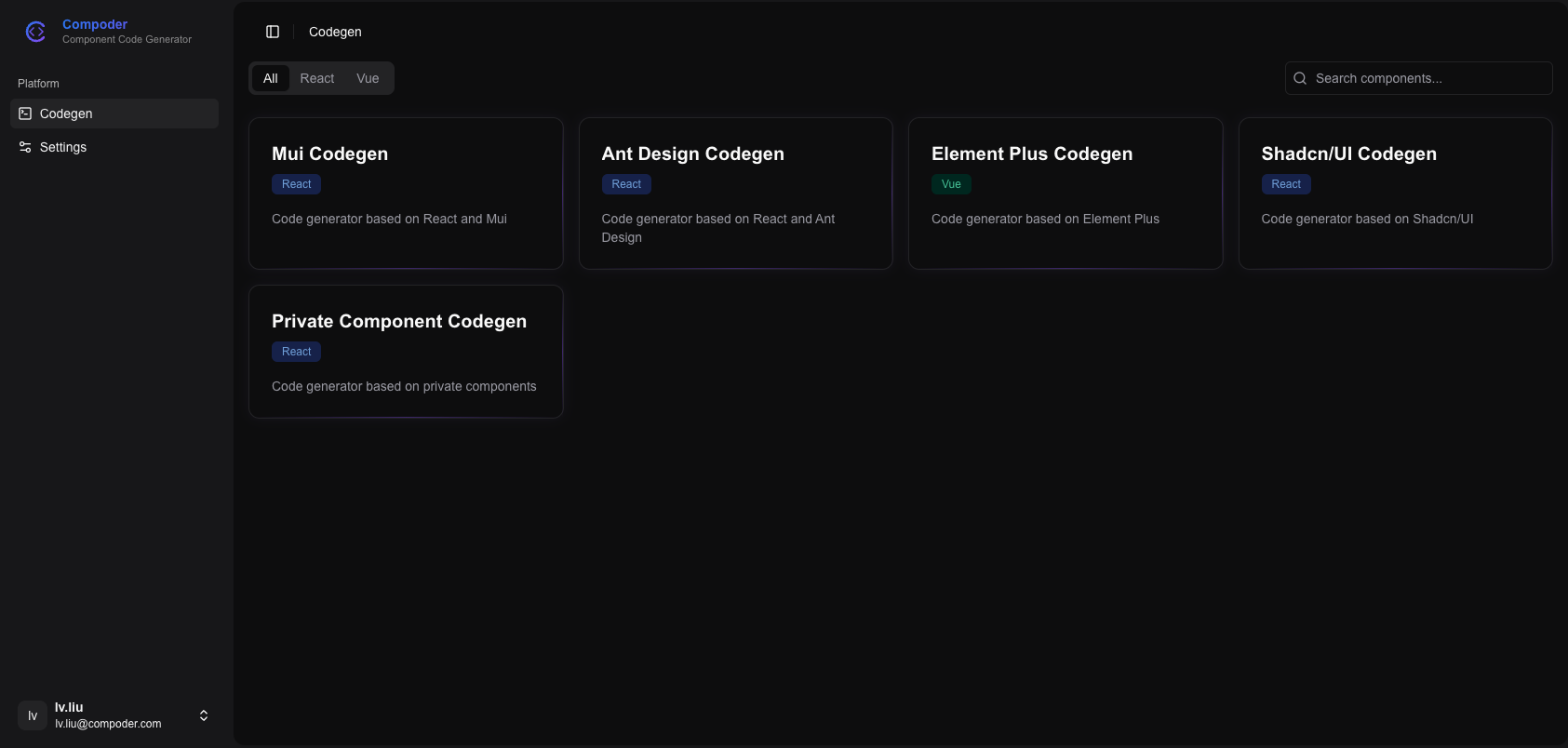Click the React badge on Mui Codegen
The height and width of the screenshot is (748, 1568).
tap(297, 184)
